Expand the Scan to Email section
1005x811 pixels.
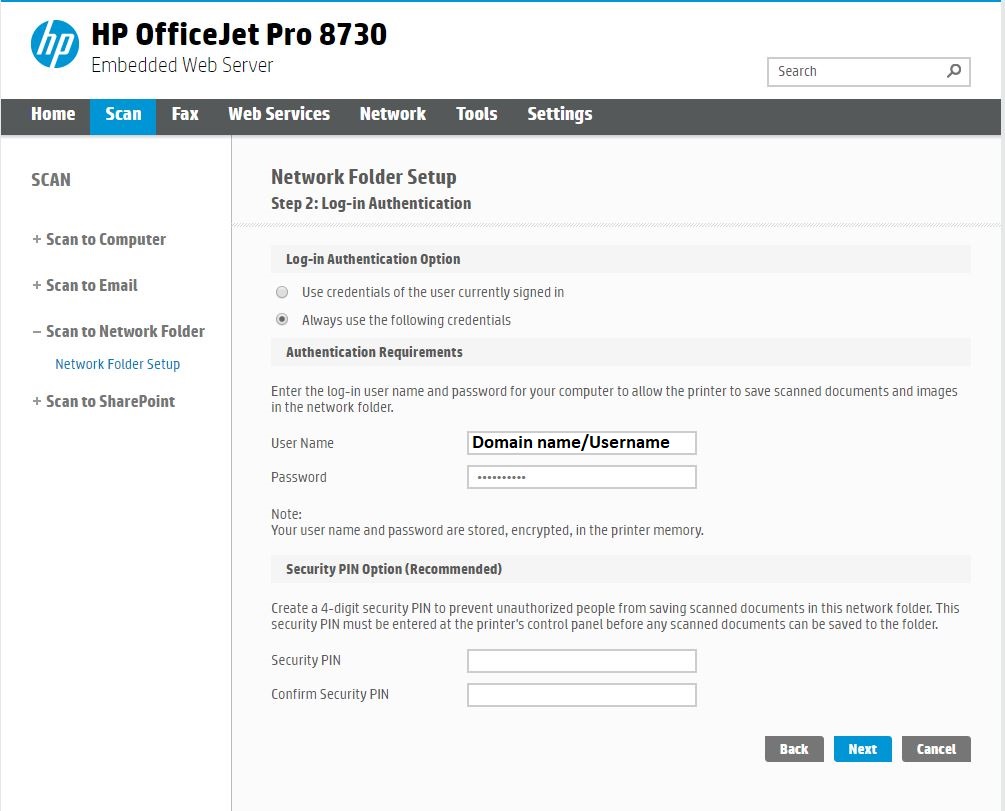tap(85, 286)
